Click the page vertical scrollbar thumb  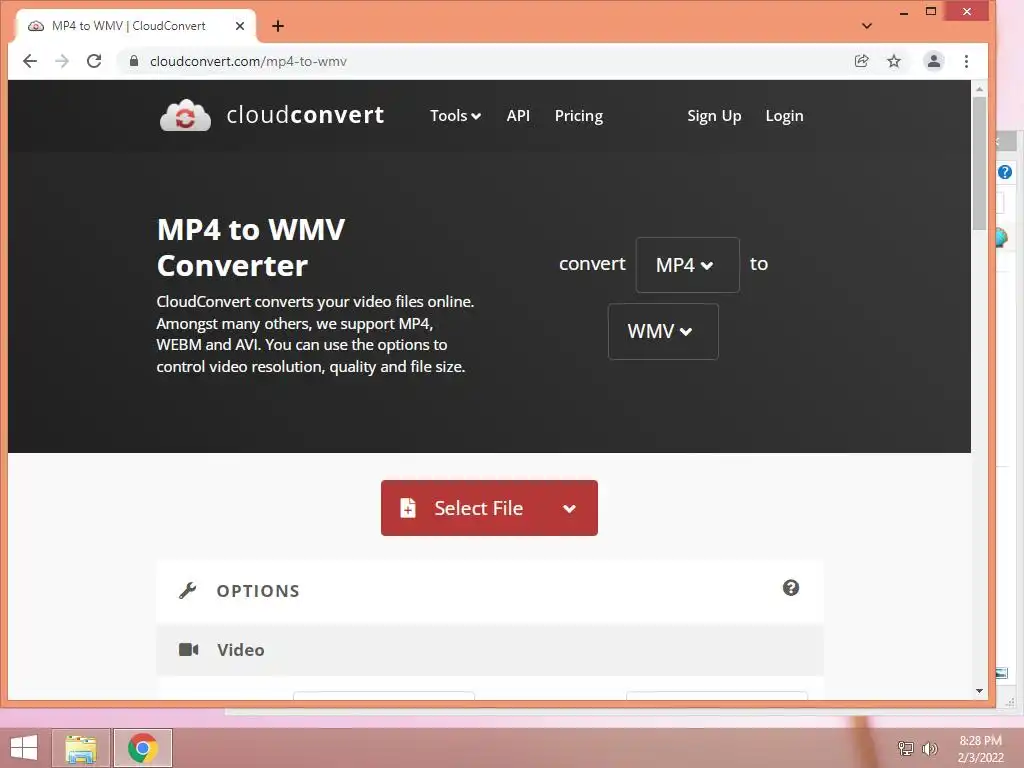click(979, 163)
